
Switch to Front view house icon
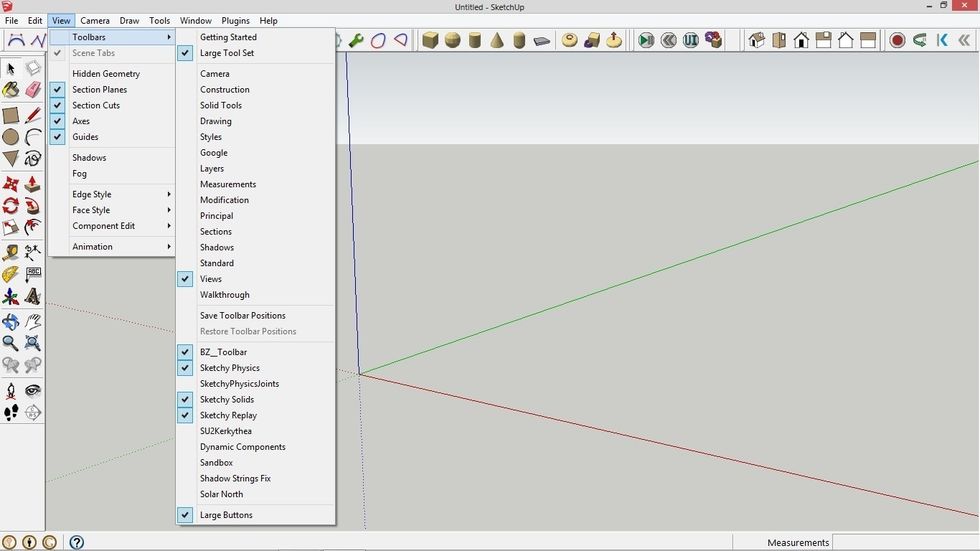click(x=801, y=41)
